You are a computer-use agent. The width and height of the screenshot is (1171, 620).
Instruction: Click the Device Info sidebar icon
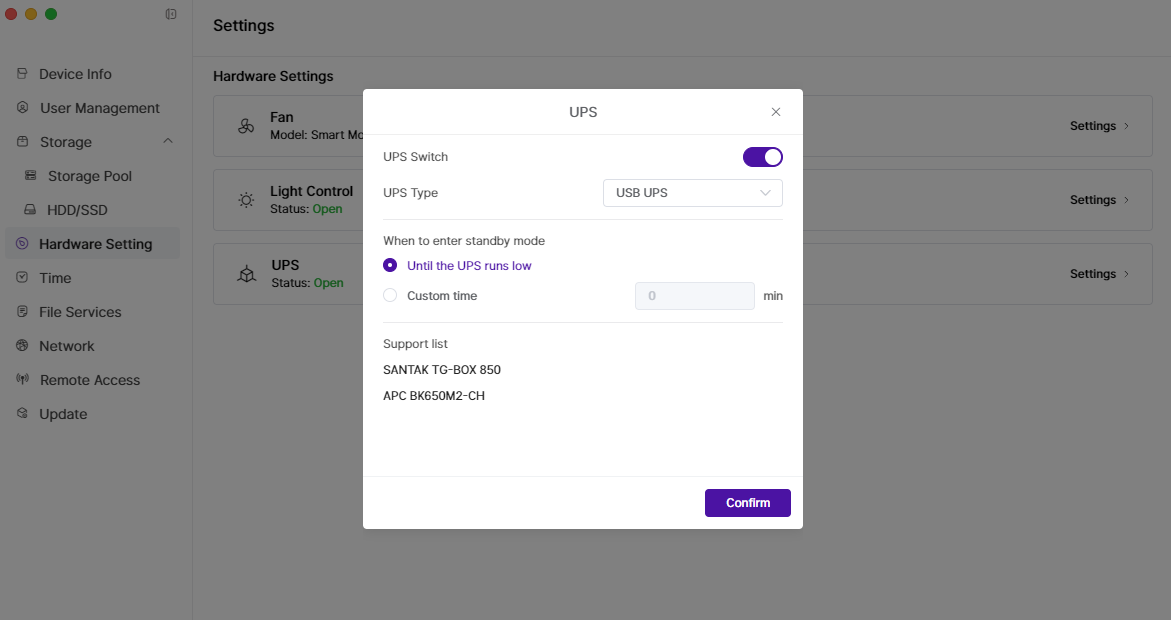coord(22,73)
